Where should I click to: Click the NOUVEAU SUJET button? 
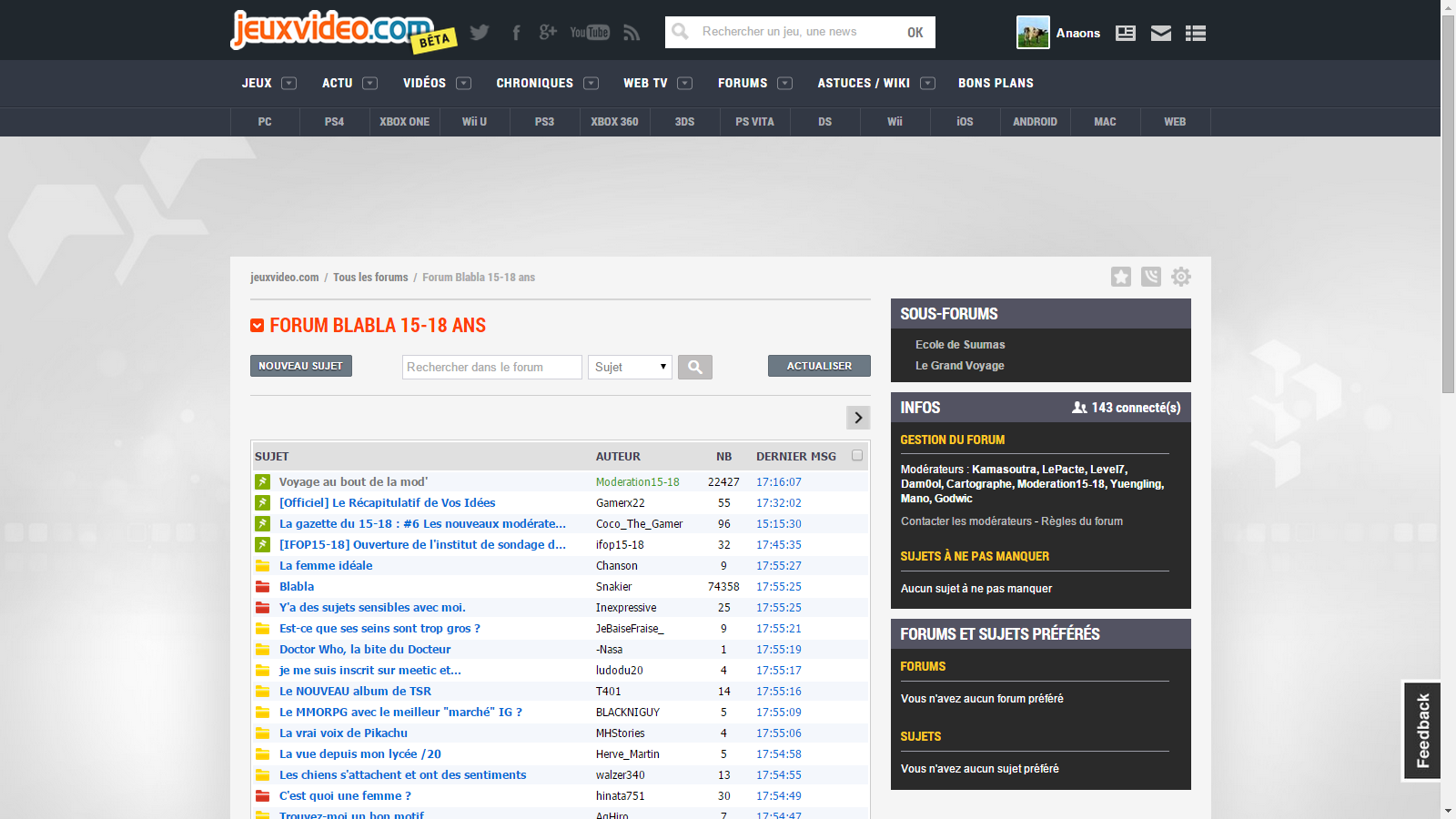pyautogui.click(x=300, y=366)
